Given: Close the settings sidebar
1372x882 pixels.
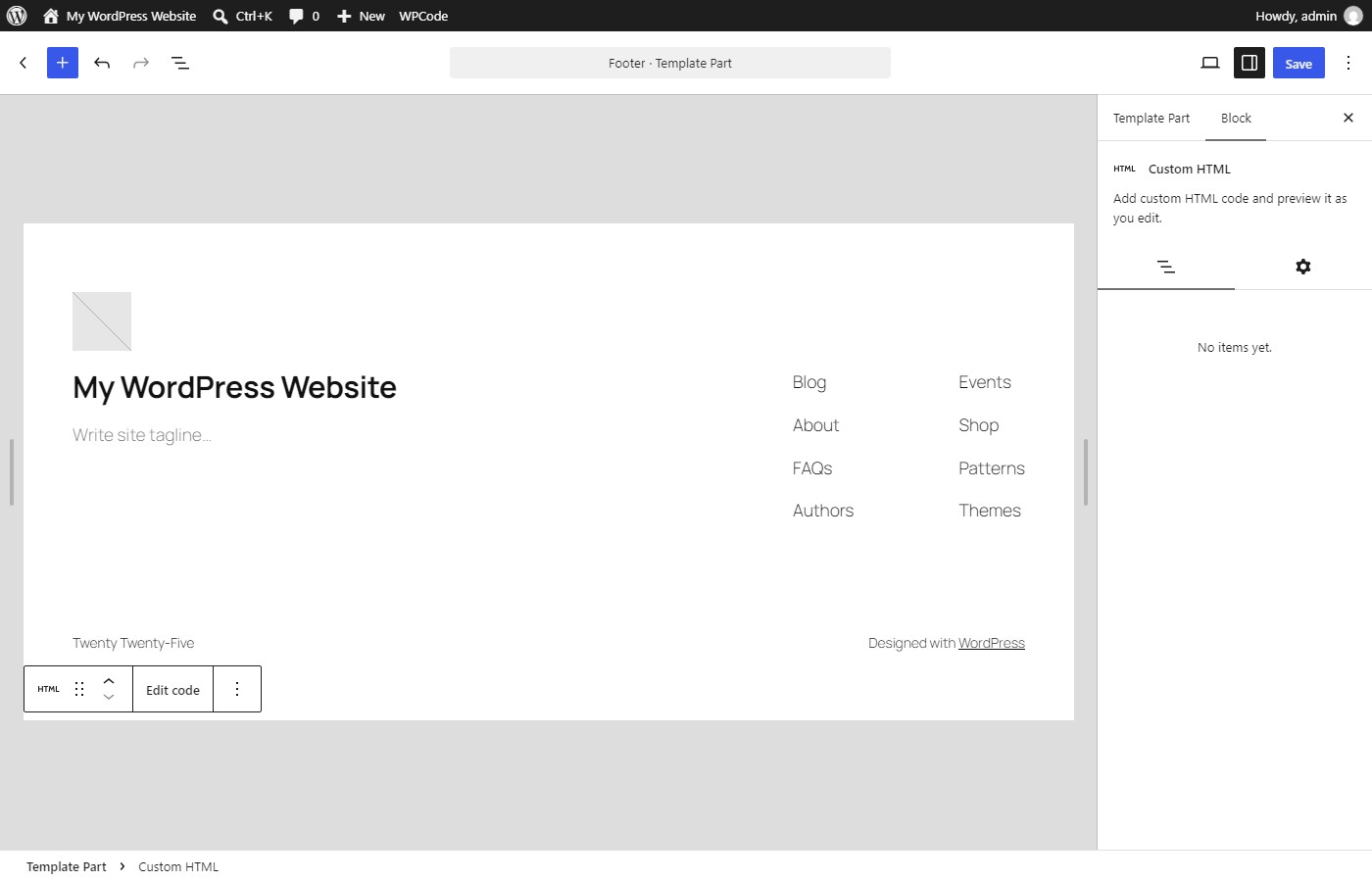Looking at the screenshot, I should coord(1348,118).
